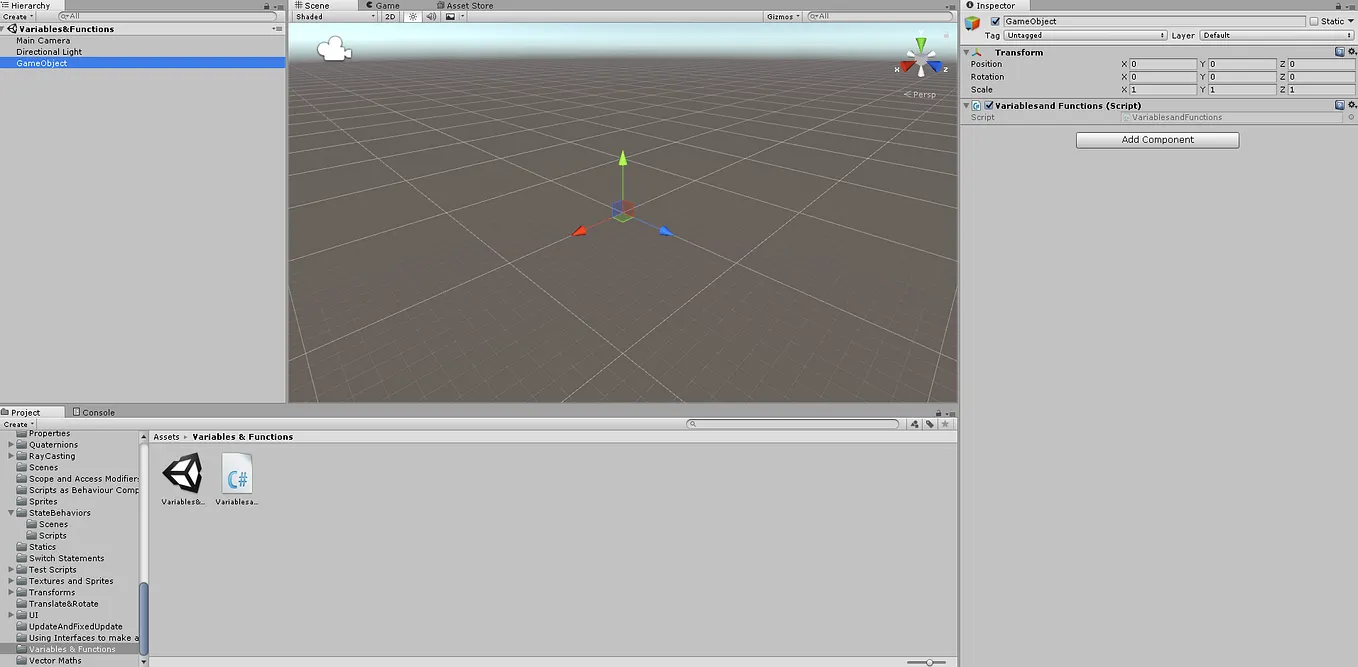Open the Tag dropdown

1085,34
